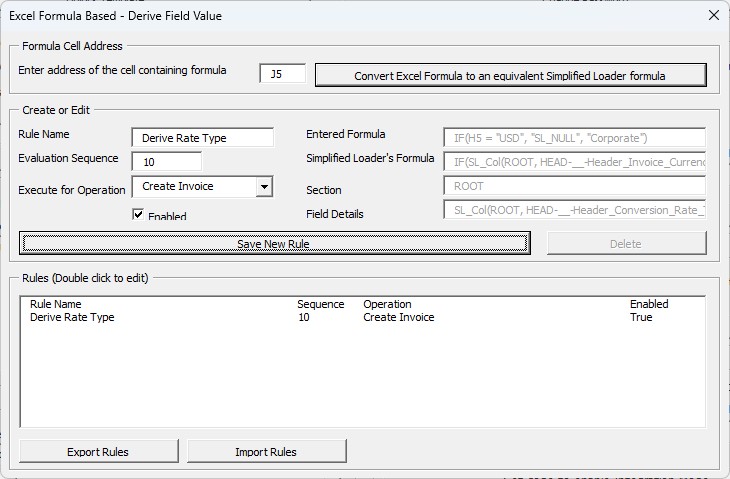Click the Delete button
This screenshot has height=479, width=730.
[x=627, y=243]
